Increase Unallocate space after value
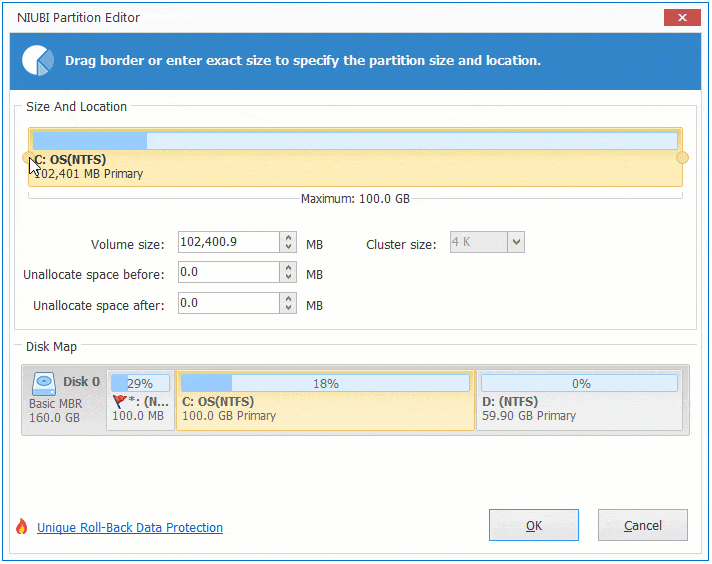The height and width of the screenshot is (564, 712). pyautogui.click(x=288, y=298)
